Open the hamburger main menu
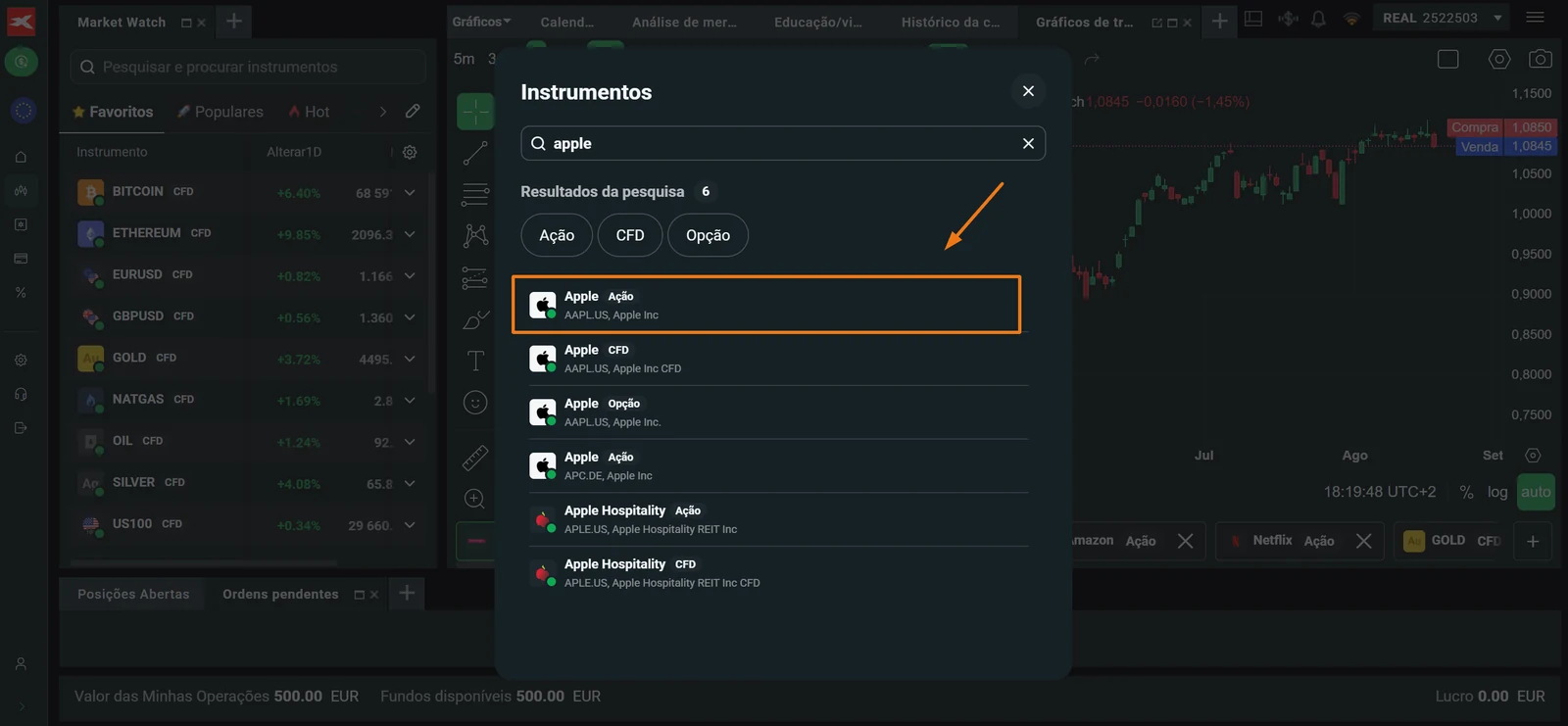This screenshot has height=726, width=1568. [x=1536, y=18]
